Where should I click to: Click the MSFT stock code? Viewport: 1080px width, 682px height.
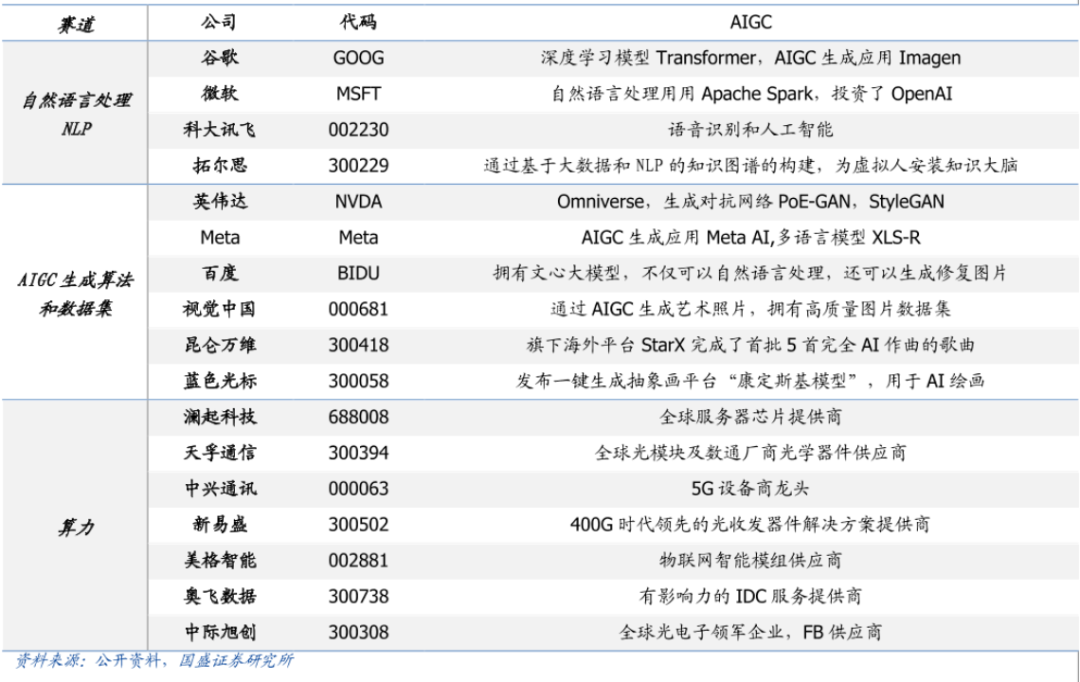[358, 94]
